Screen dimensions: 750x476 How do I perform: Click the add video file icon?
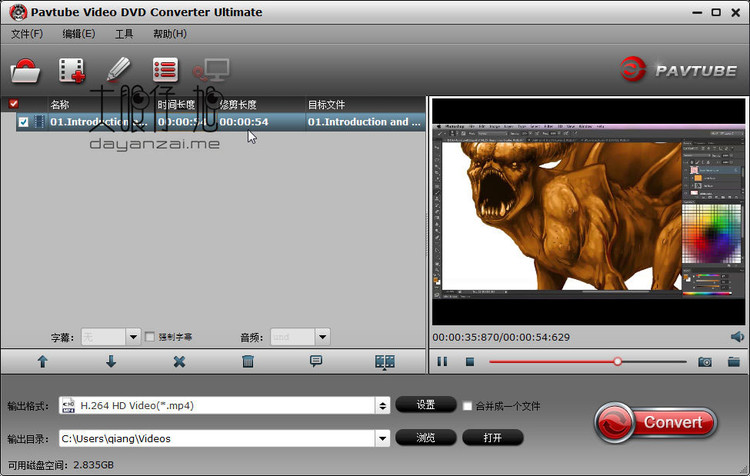72,70
